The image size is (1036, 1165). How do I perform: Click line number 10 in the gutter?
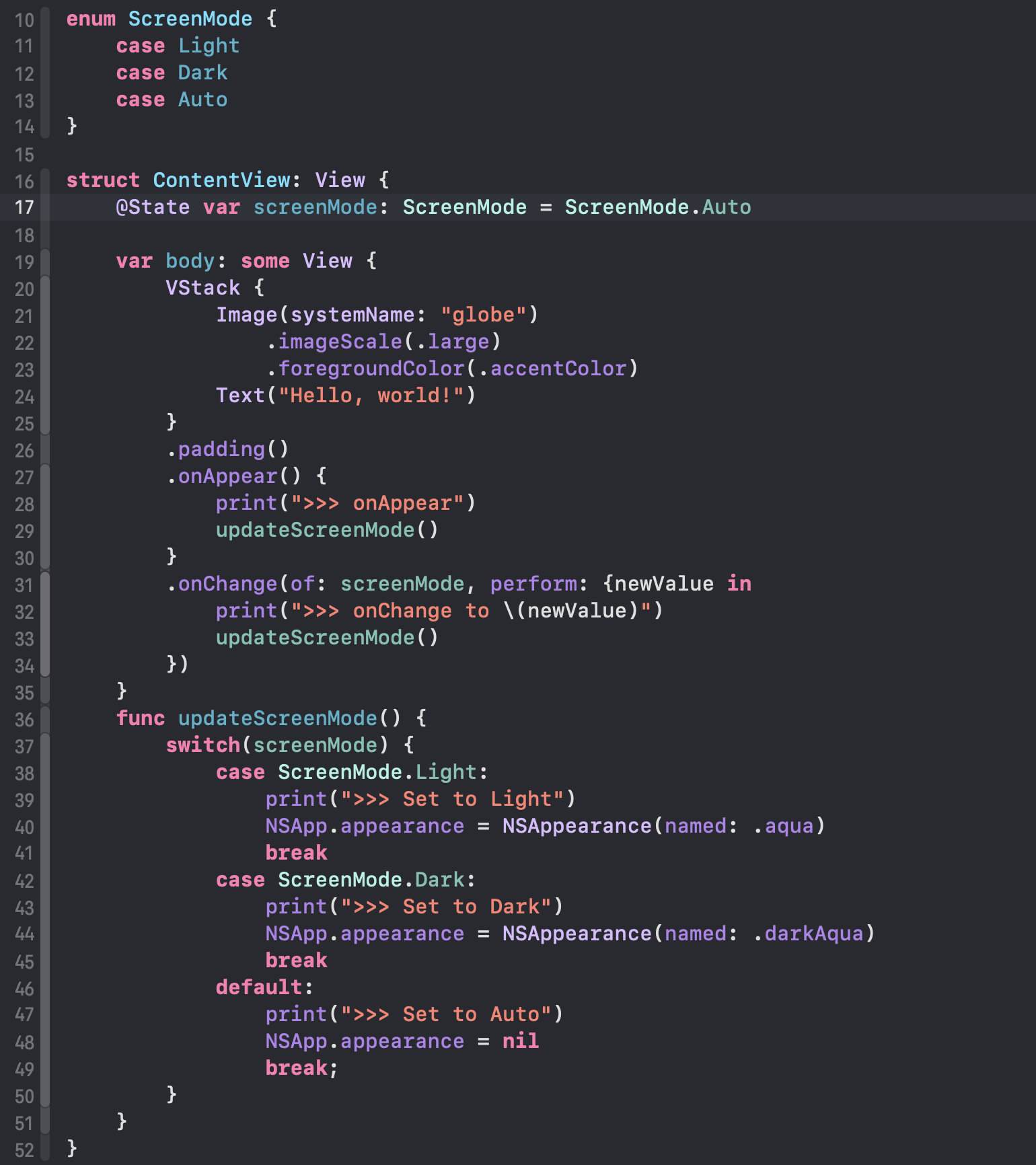[x=24, y=20]
